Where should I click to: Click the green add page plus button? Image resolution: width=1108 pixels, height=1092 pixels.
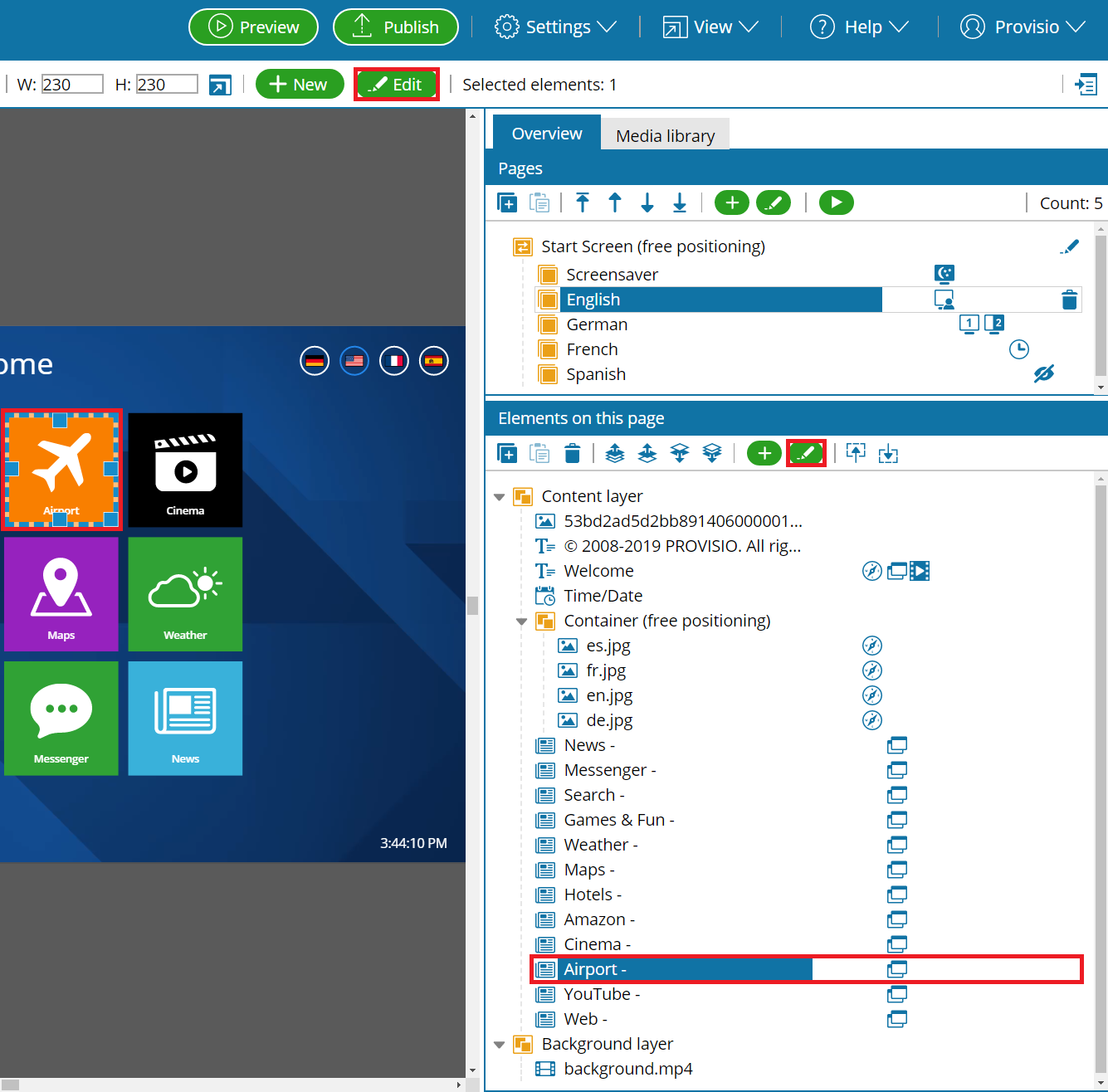coord(731,202)
